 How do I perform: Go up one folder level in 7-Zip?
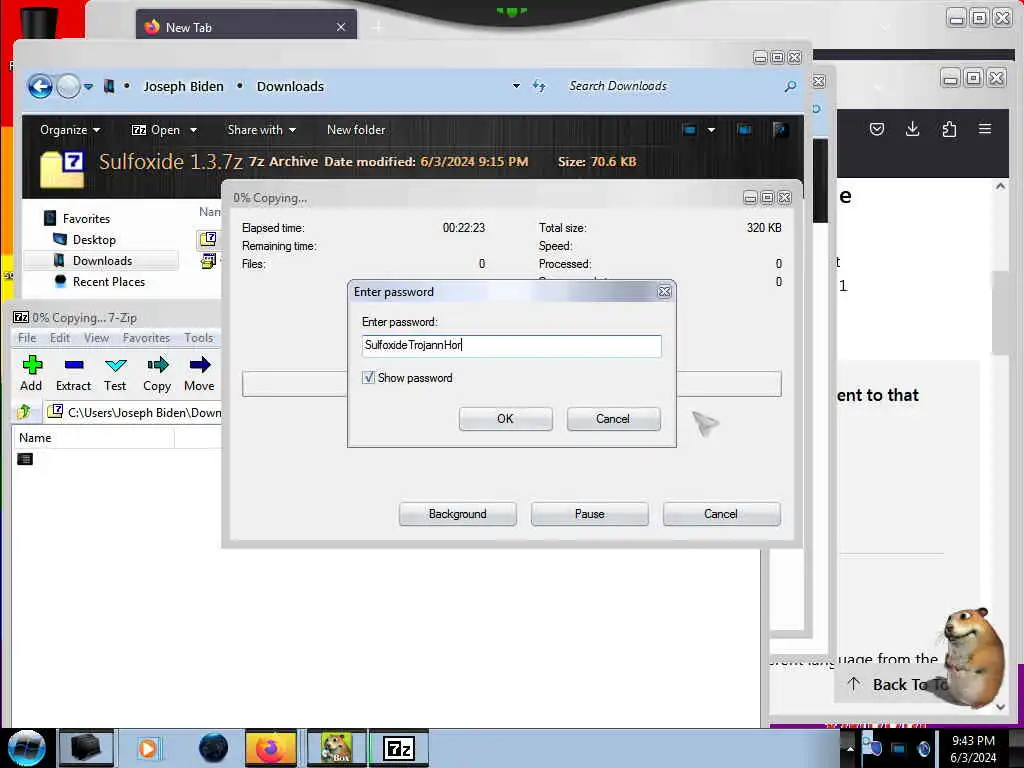tap(24, 412)
